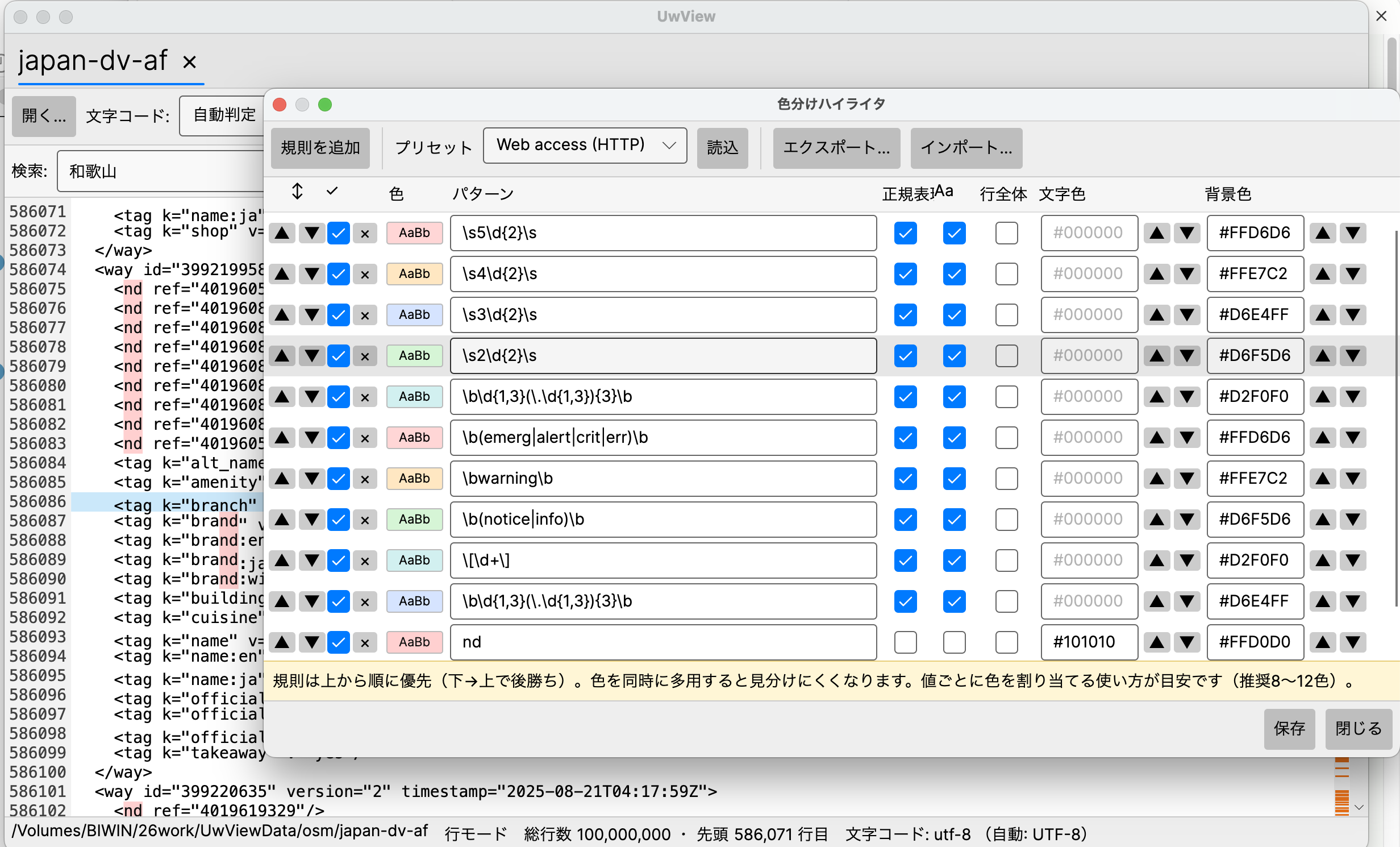Step text color up for the nd rule
This screenshot has width=1400, height=847.
click(1157, 642)
